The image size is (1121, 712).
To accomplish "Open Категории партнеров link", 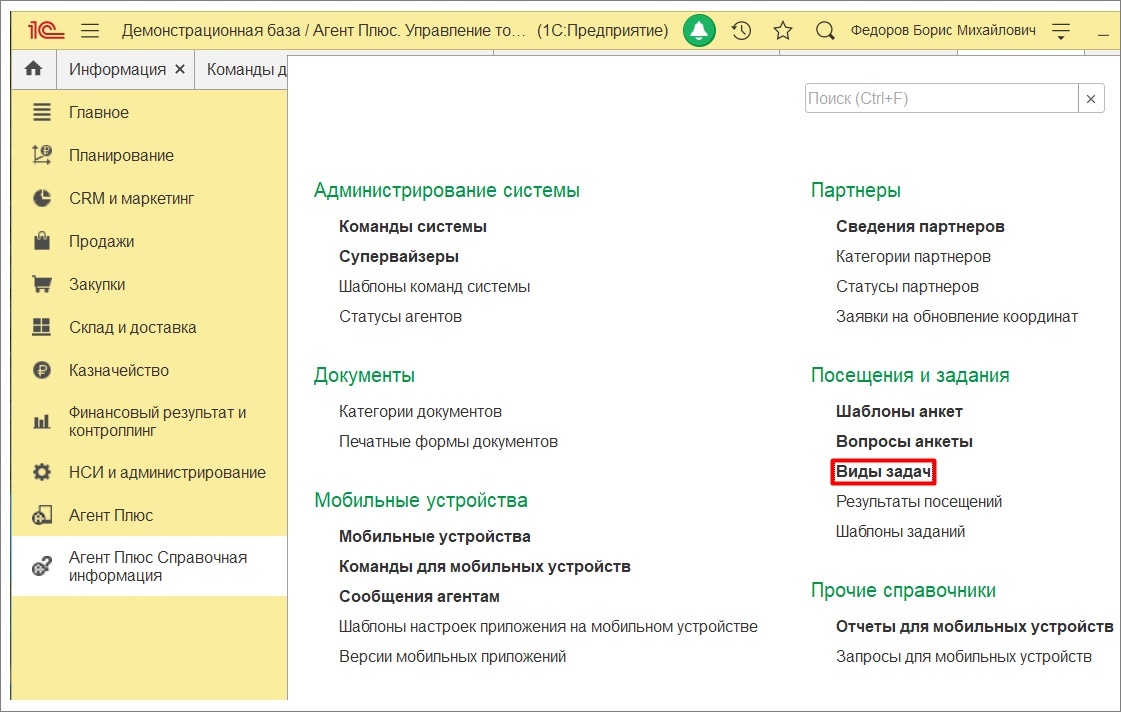I will point(913,257).
